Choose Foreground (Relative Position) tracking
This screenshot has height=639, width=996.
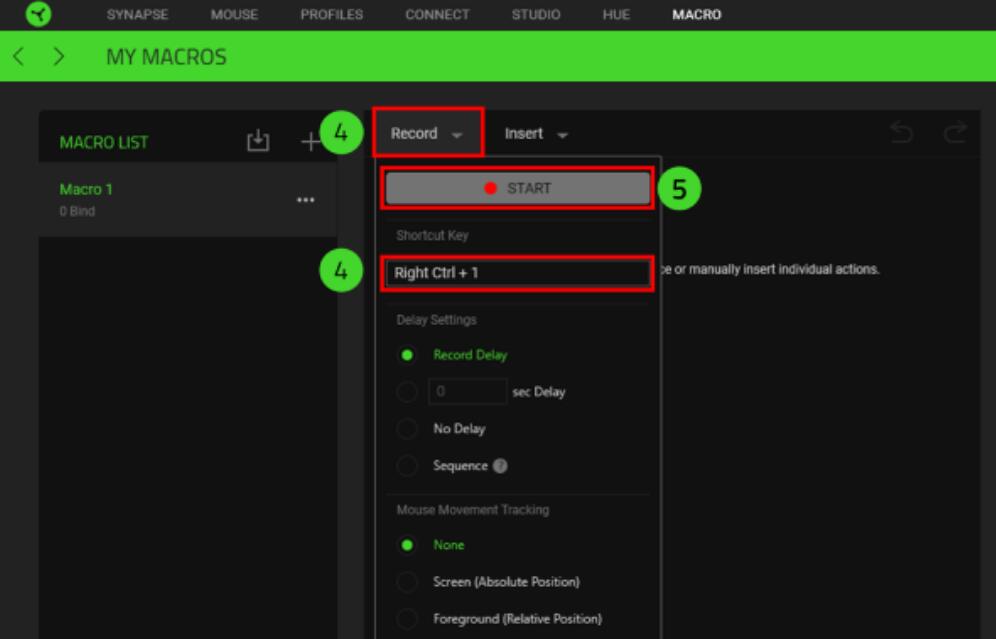(407, 619)
